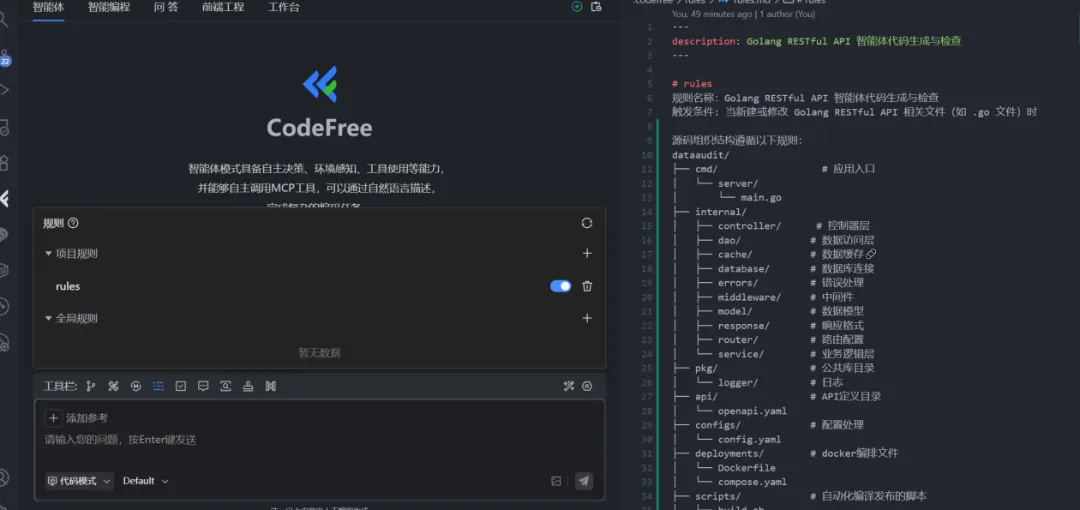
Task: Click the main.go line in editor
Action: [x=761, y=198]
